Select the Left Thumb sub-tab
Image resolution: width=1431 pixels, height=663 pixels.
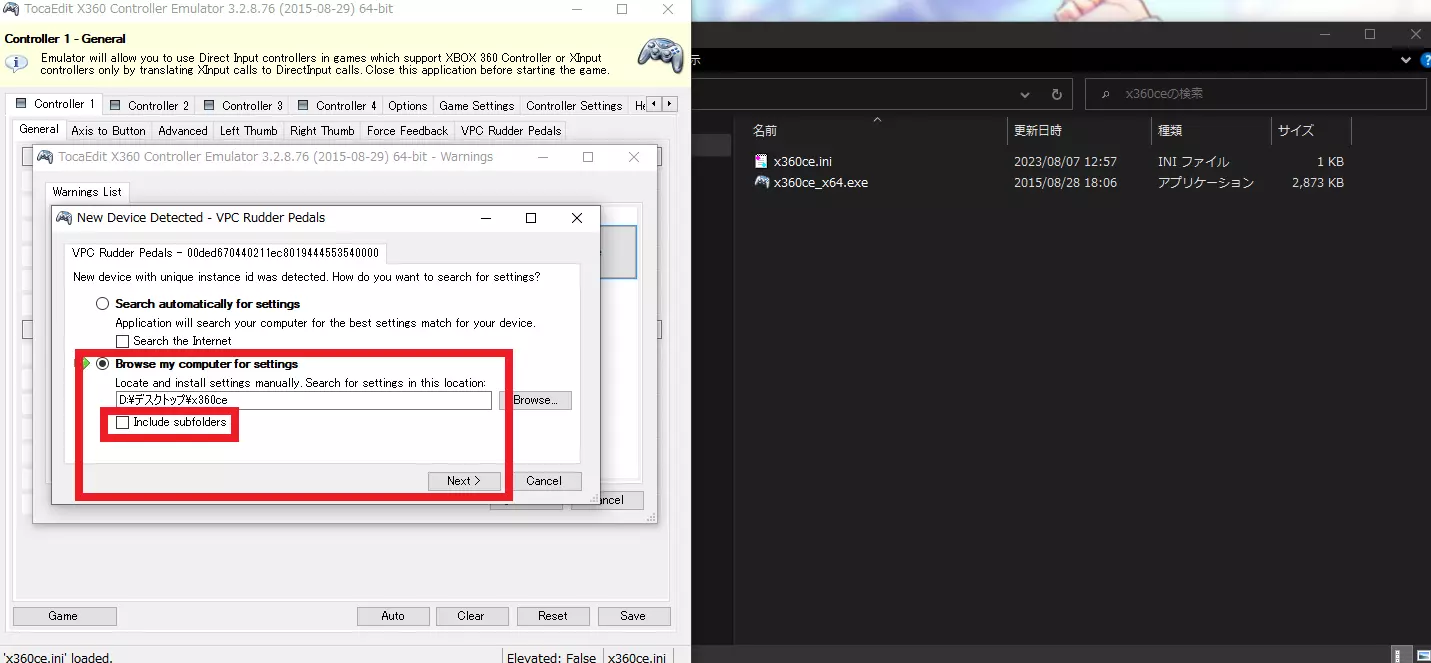[x=249, y=131]
